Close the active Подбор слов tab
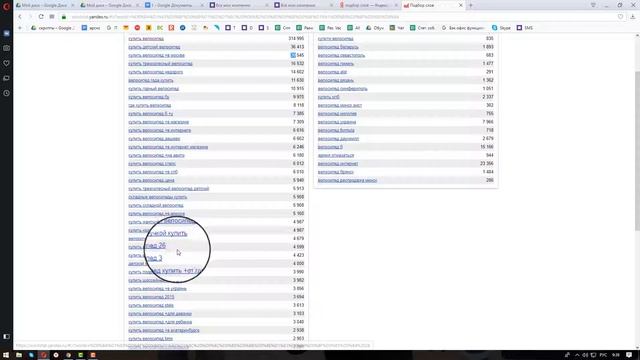The height and width of the screenshot is (360, 640). (x=461, y=5)
